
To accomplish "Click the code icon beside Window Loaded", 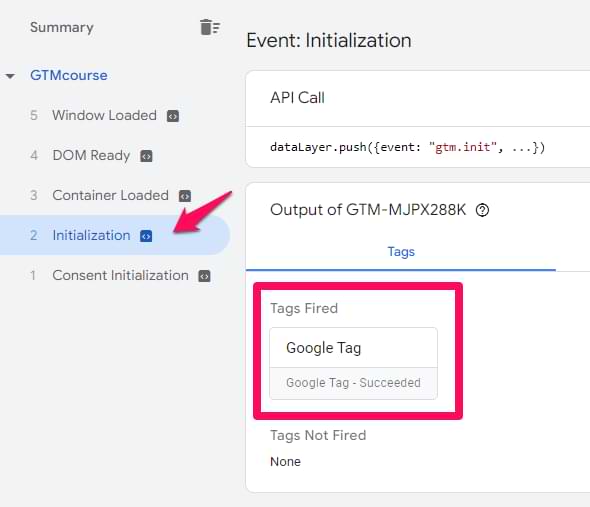I will click(173, 116).
